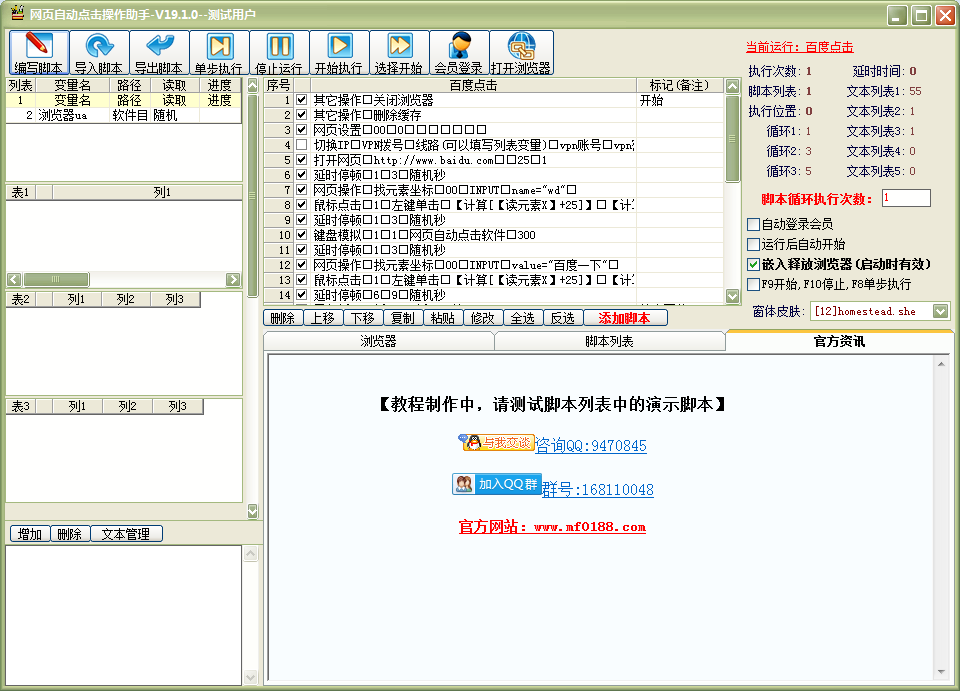
Task: Open 会员登录 member login icon
Action: 458,48
